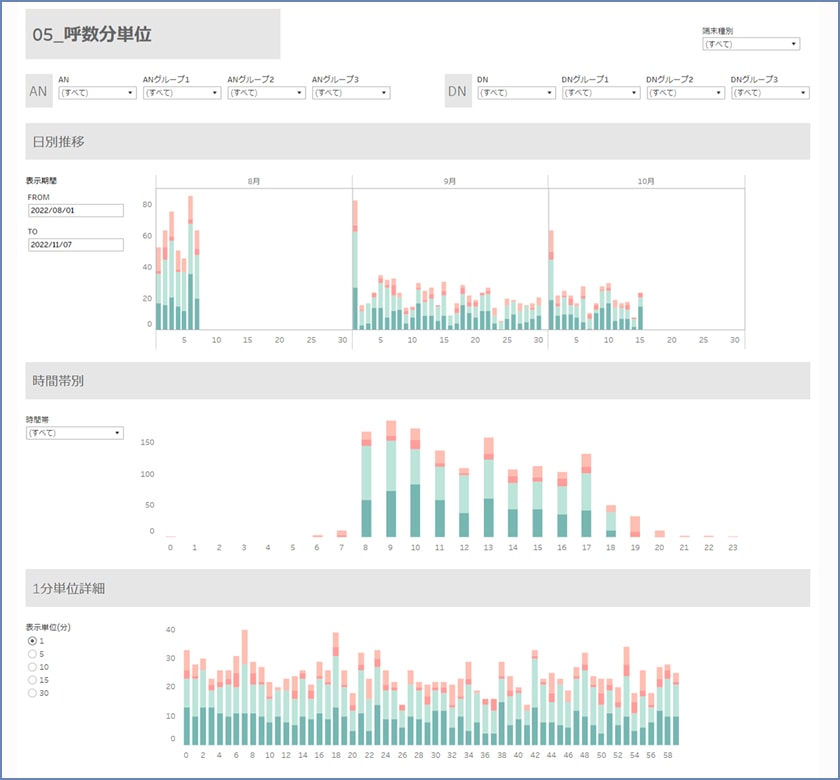Screen dimensions: 840x780
Task: Open the DN filter dropdown
Action: tap(516, 93)
